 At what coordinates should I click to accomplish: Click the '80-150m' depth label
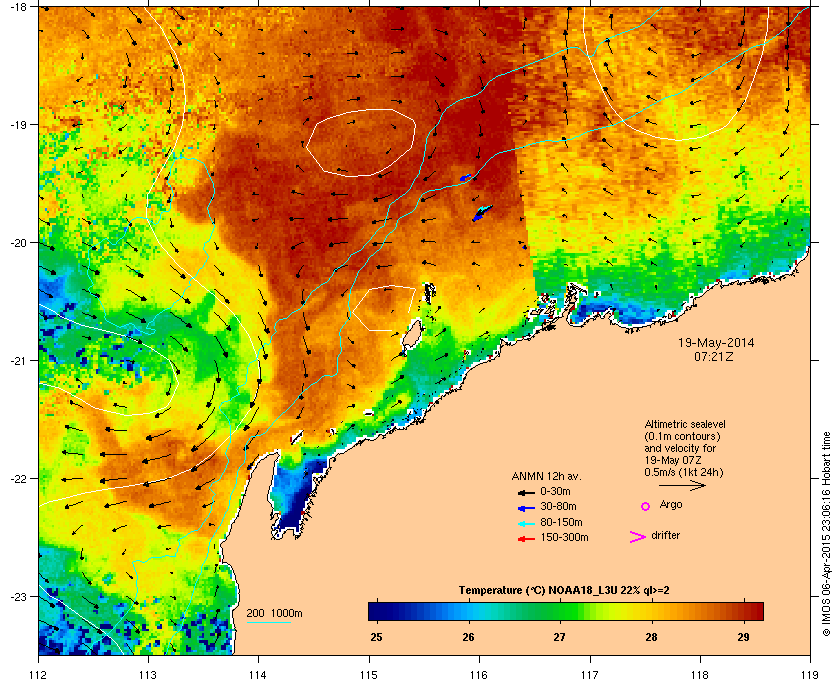561,522
